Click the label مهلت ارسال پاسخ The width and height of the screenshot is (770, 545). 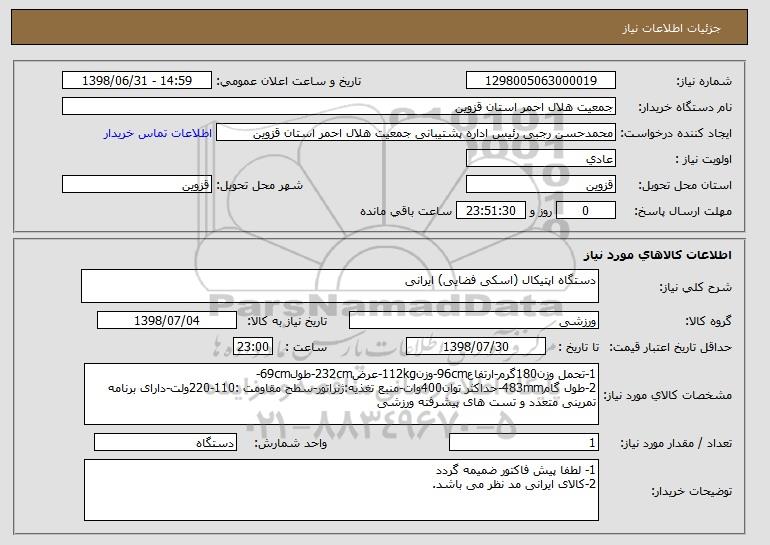point(683,212)
